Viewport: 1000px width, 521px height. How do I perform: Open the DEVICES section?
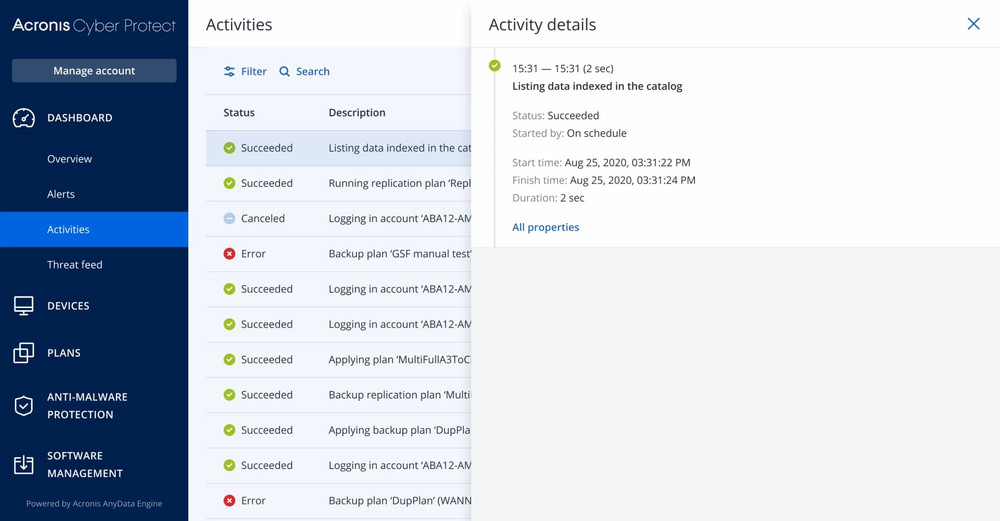click(x=68, y=306)
